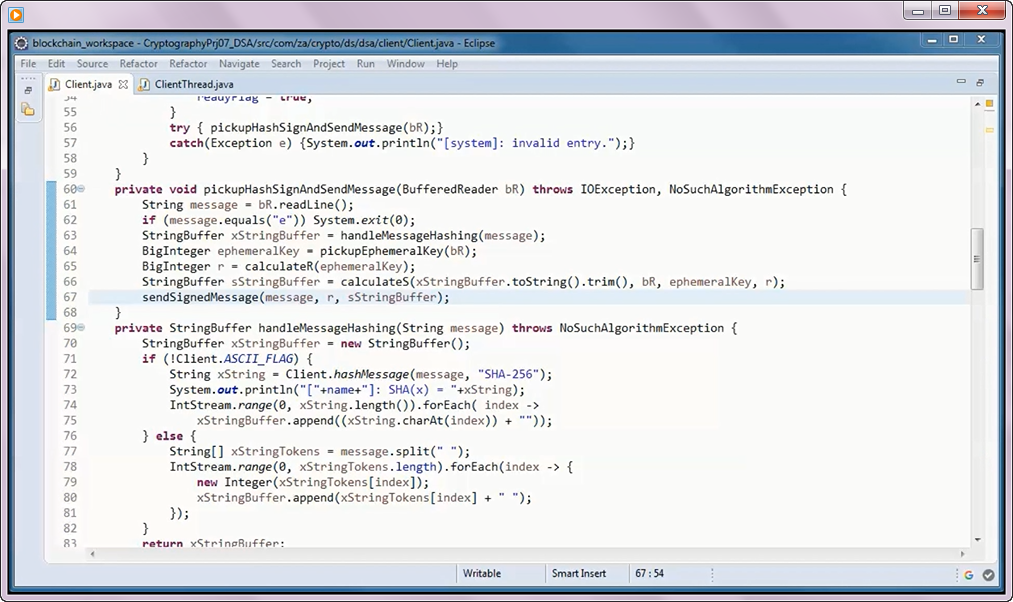
Task: Click the catch keyword on line 57
Action: pos(187,143)
